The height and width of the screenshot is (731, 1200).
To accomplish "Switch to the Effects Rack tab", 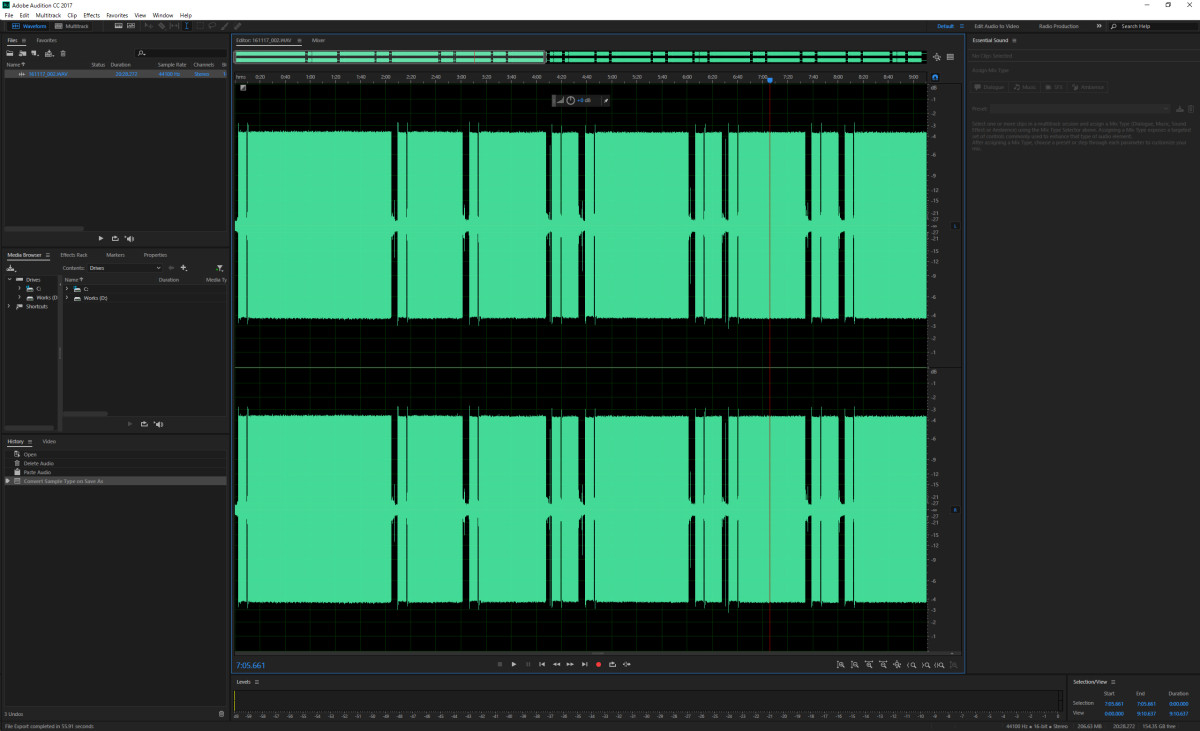I will coord(74,255).
